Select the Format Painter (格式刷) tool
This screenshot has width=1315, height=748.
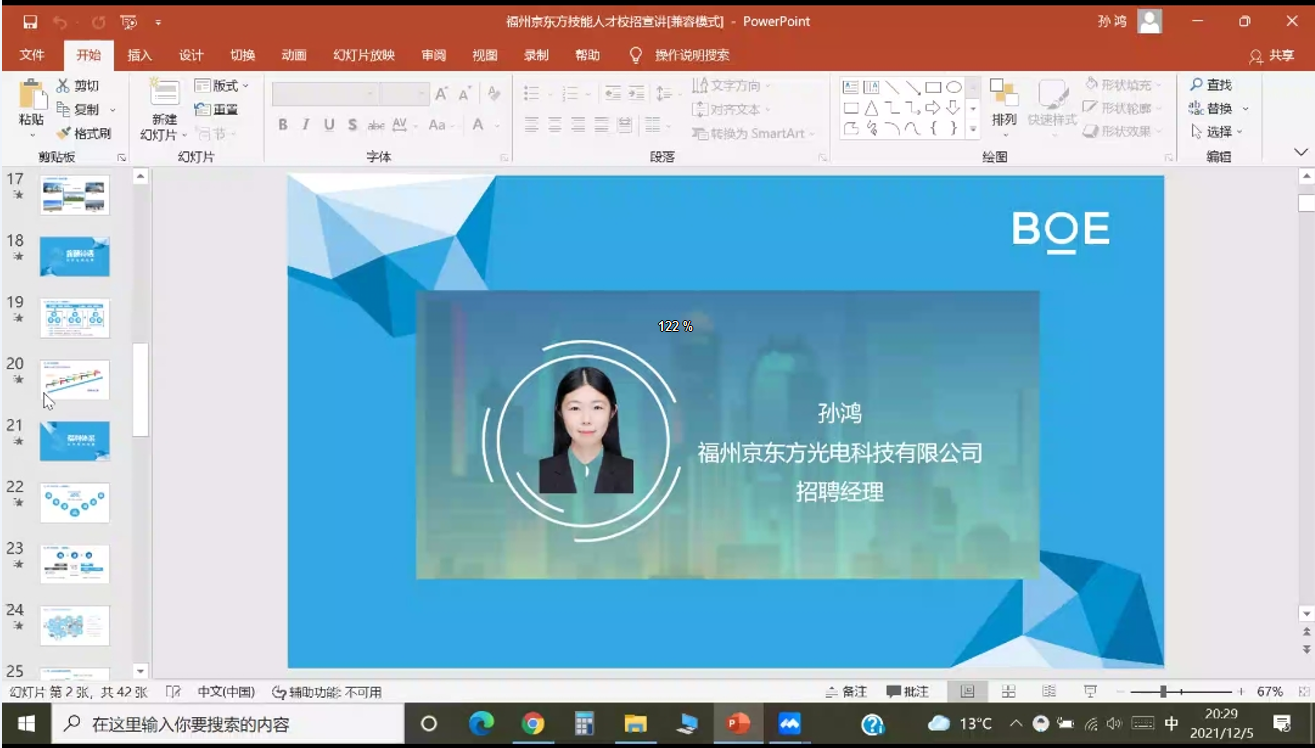[x=64, y=133]
